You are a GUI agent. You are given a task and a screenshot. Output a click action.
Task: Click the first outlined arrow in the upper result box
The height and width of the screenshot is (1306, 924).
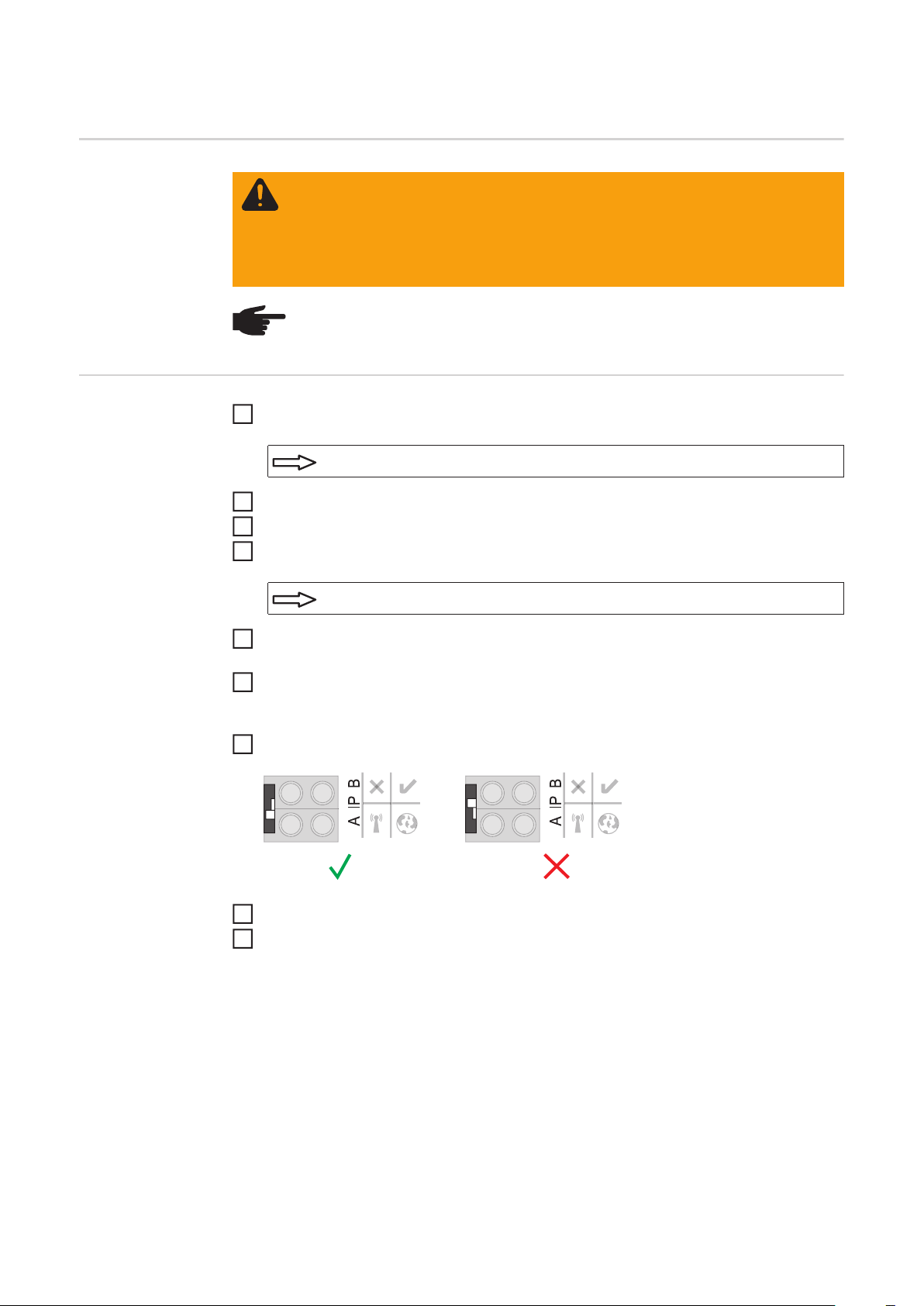[295, 463]
